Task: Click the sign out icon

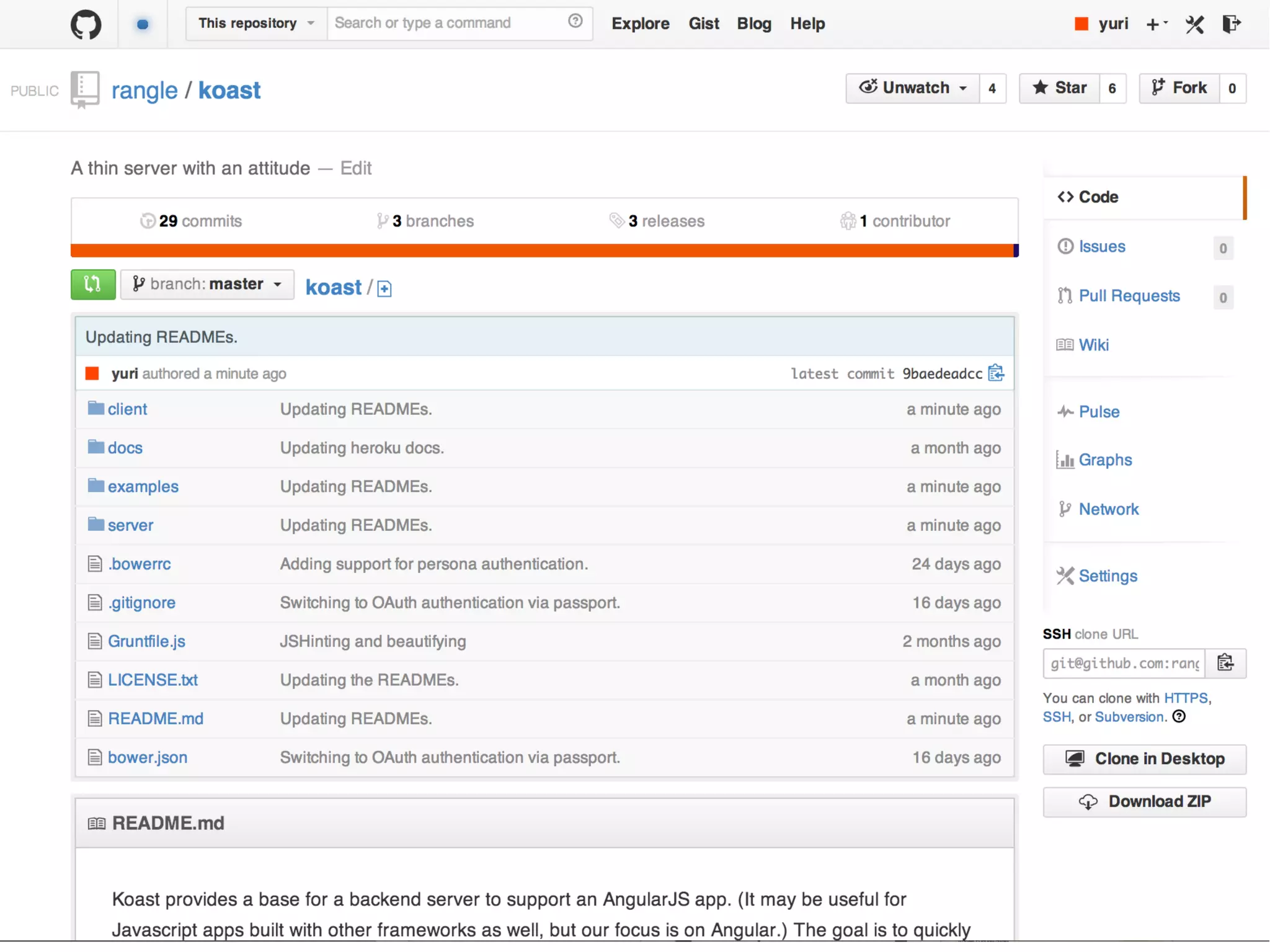Action: click(1231, 25)
